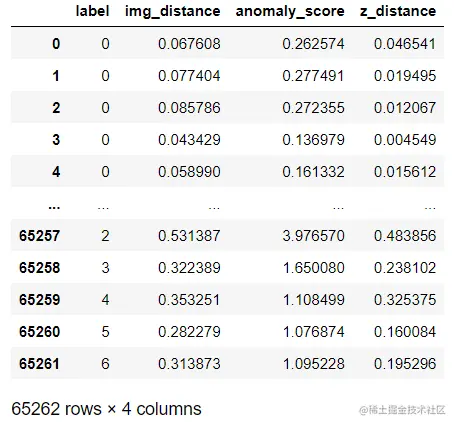Click row index 65257
The image size is (458, 428).
40,236
